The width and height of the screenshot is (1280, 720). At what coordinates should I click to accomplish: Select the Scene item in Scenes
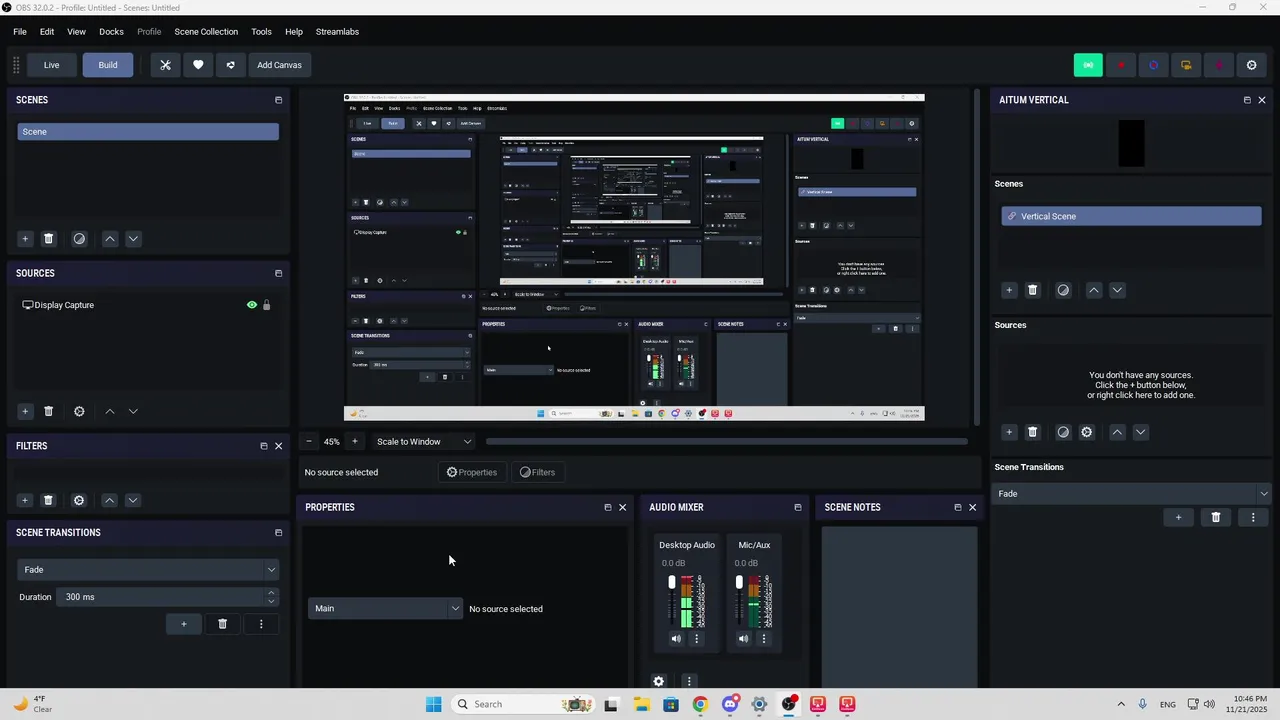pyautogui.click(x=148, y=132)
